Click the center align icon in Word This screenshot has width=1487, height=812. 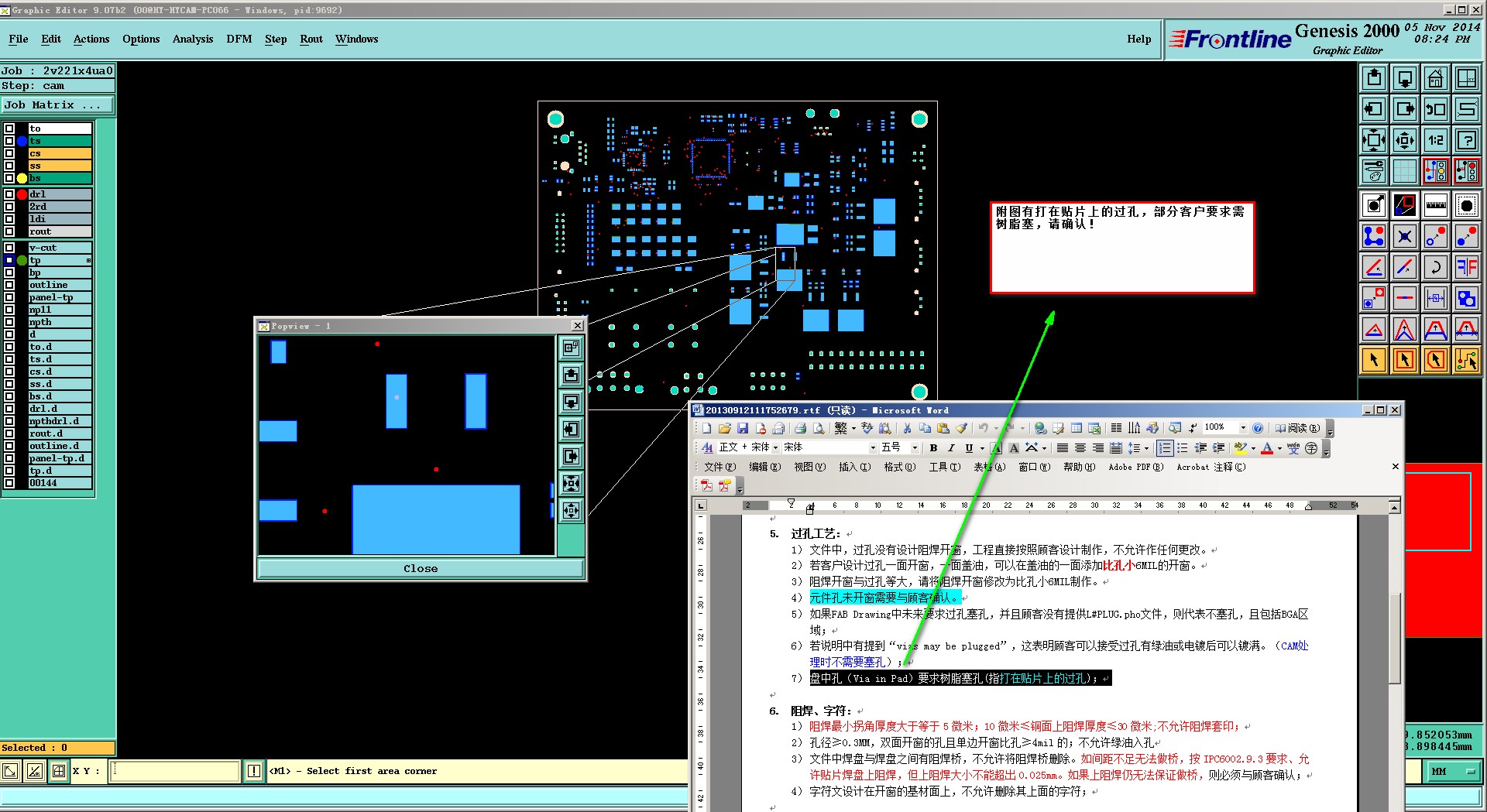click(1080, 447)
